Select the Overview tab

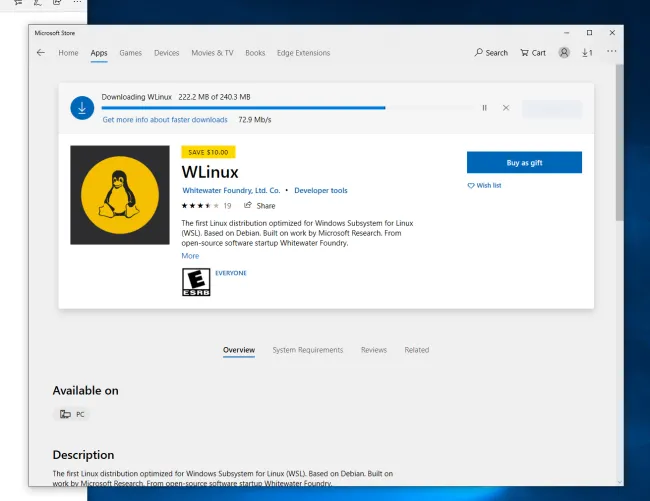[x=239, y=350]
